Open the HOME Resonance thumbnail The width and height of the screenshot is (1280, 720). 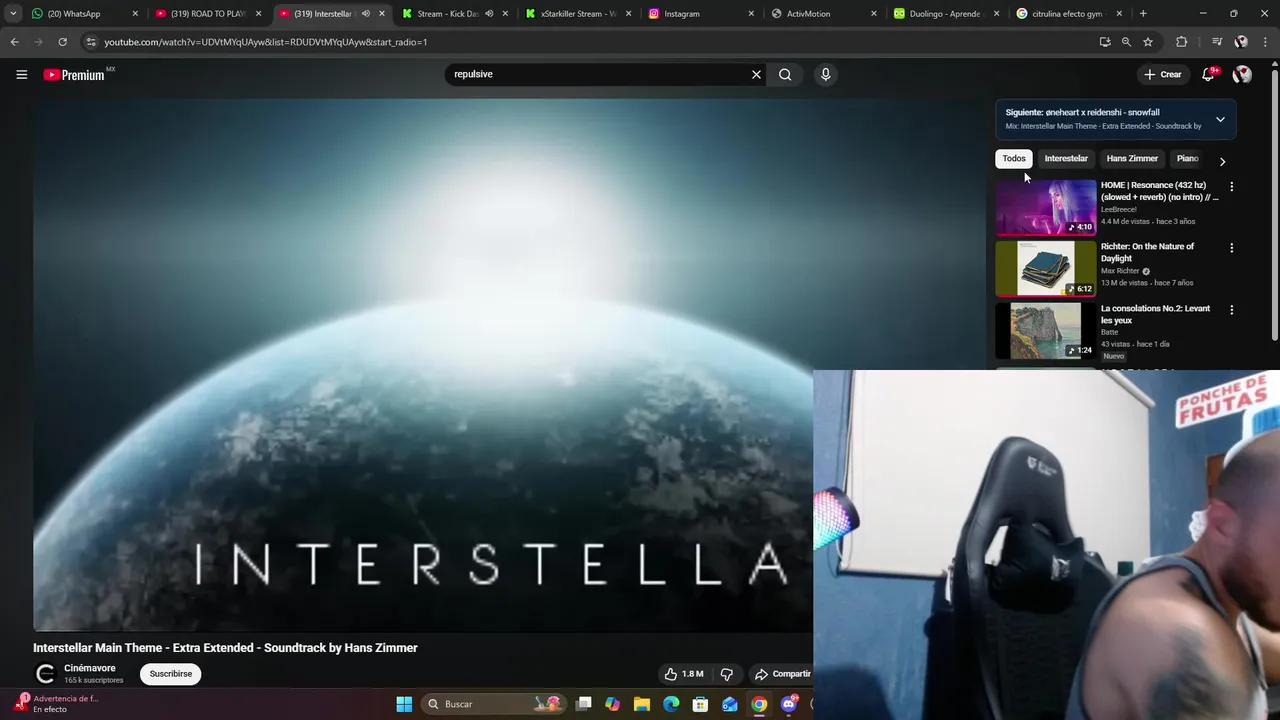coord(1046,207)
